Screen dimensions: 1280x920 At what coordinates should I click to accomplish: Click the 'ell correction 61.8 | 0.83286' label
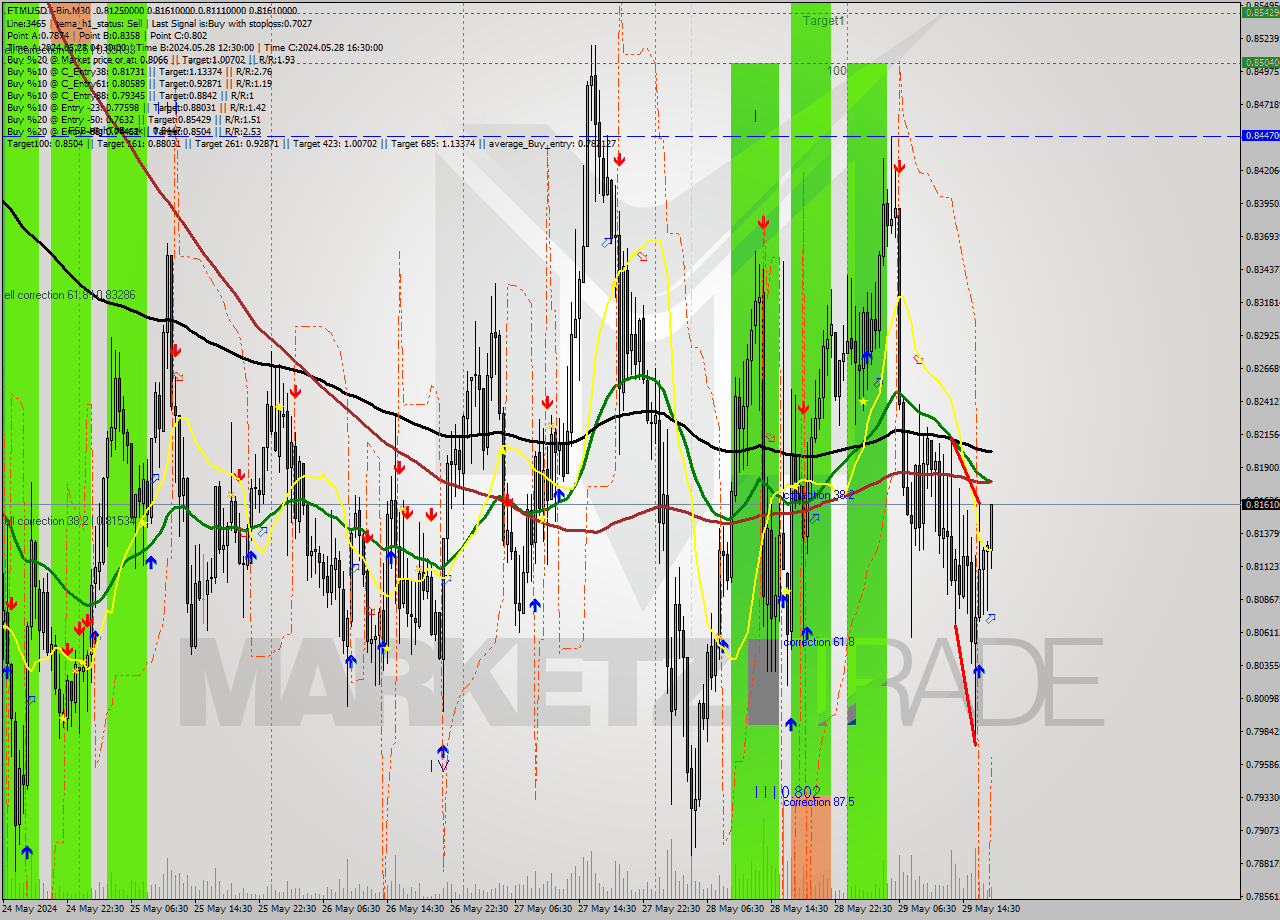click(x=69, y=295)
